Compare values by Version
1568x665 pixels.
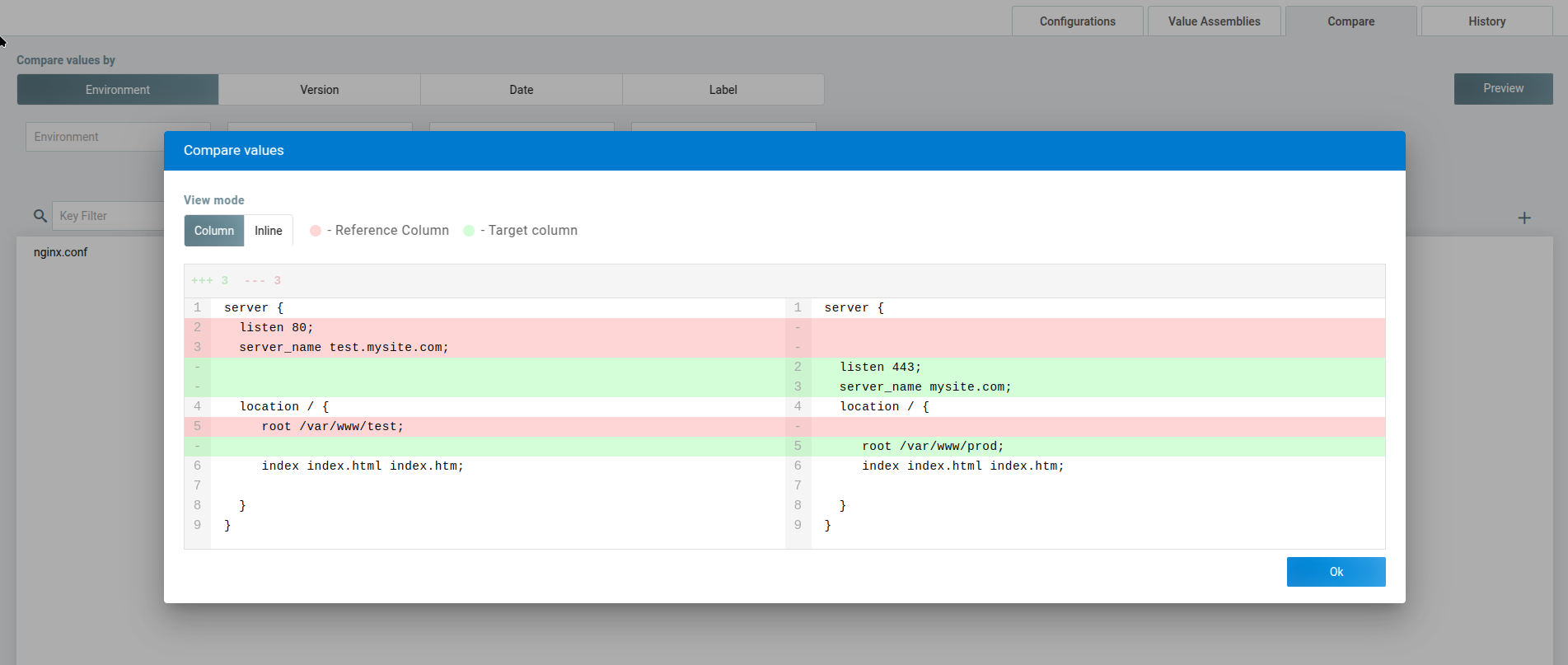point(320,90)
